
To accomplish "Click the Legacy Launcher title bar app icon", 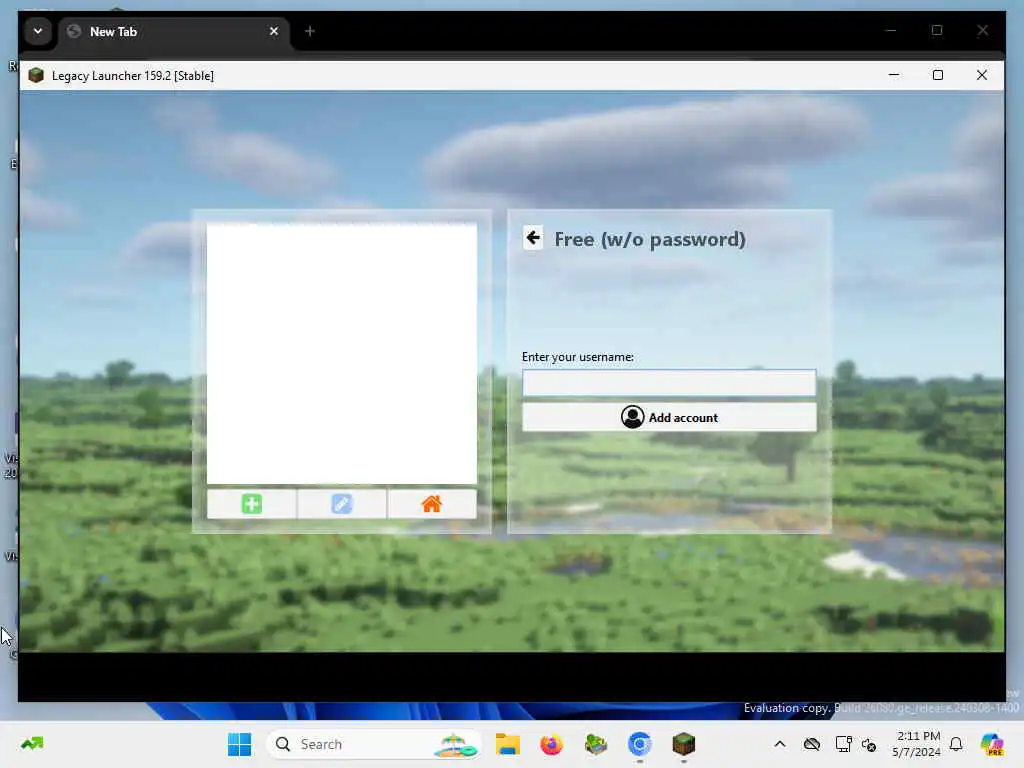I will (x=36, y=75).
